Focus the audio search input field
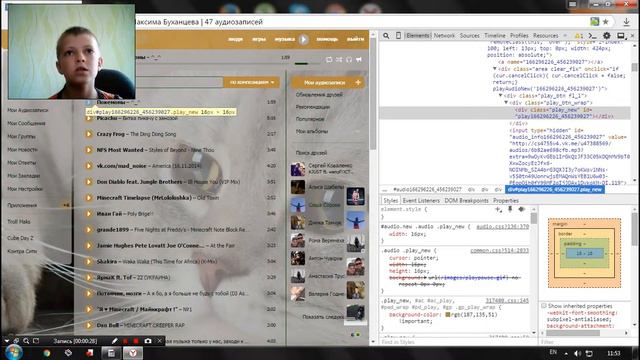 click(x=178, y=82)
